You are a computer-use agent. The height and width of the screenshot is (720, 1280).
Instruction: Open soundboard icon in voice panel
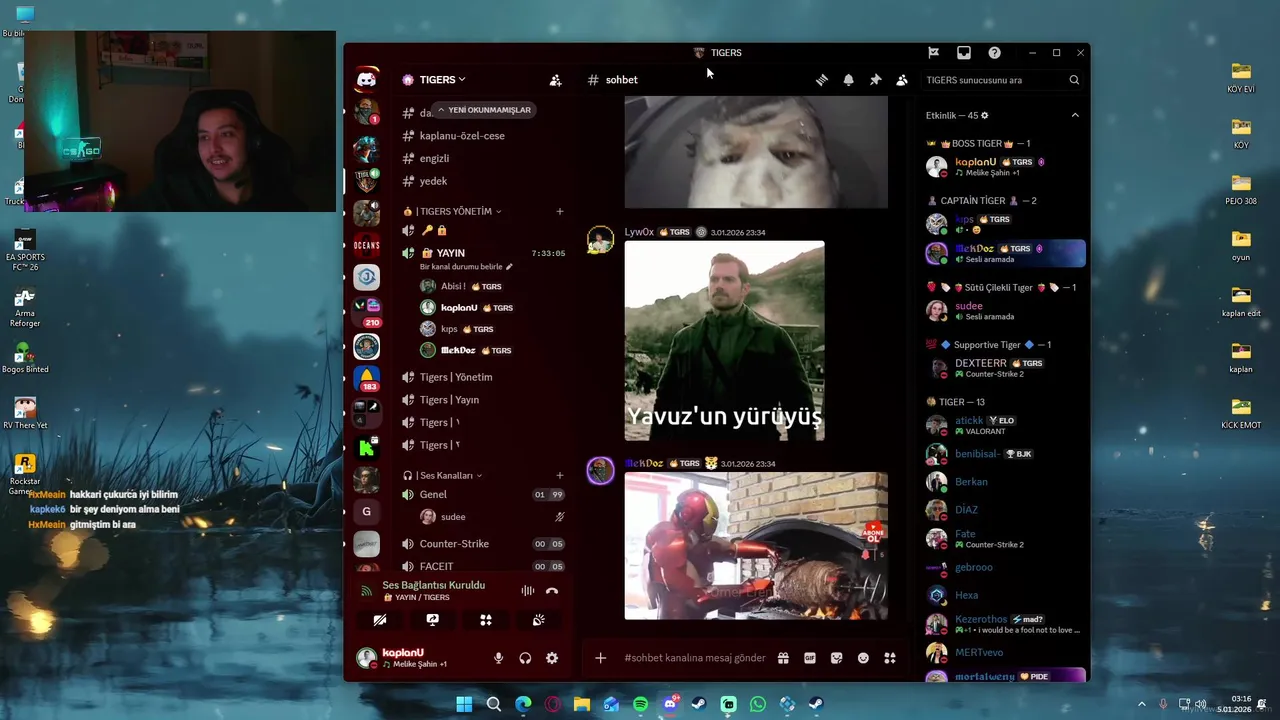tap(538, 620)
